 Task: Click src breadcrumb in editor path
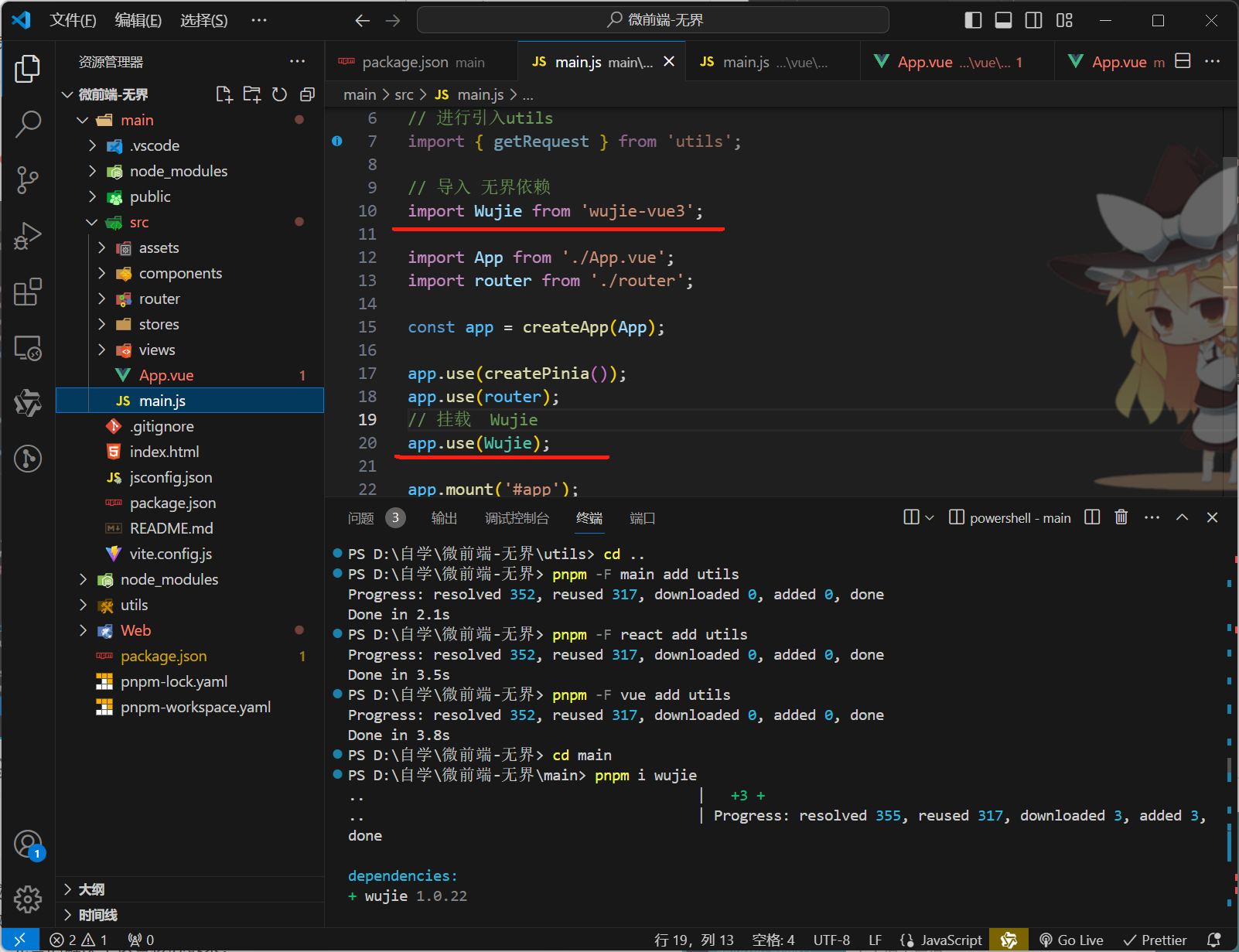404,94
